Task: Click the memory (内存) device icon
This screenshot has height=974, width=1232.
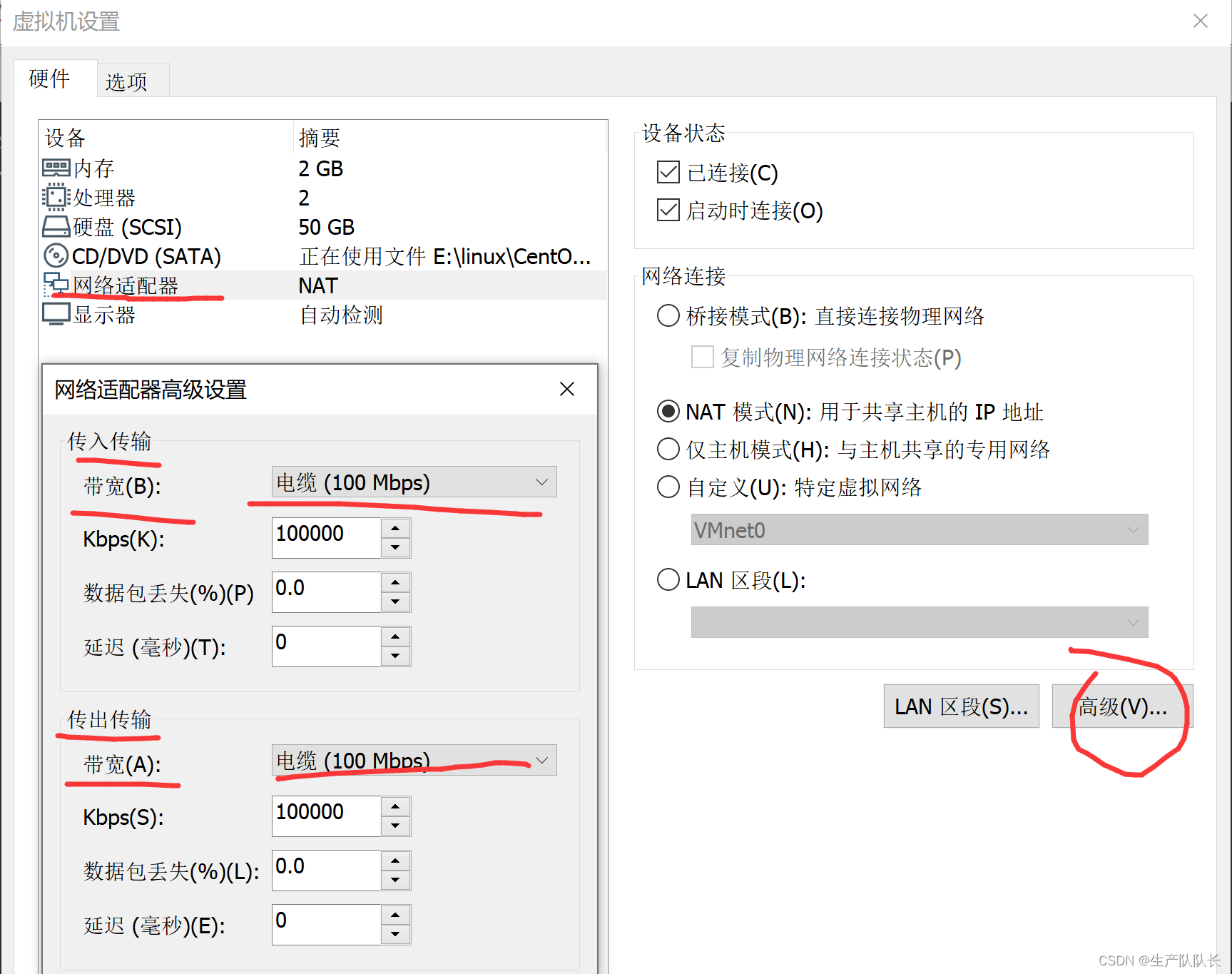Action: pyautogui.click(x=56, y=168)
